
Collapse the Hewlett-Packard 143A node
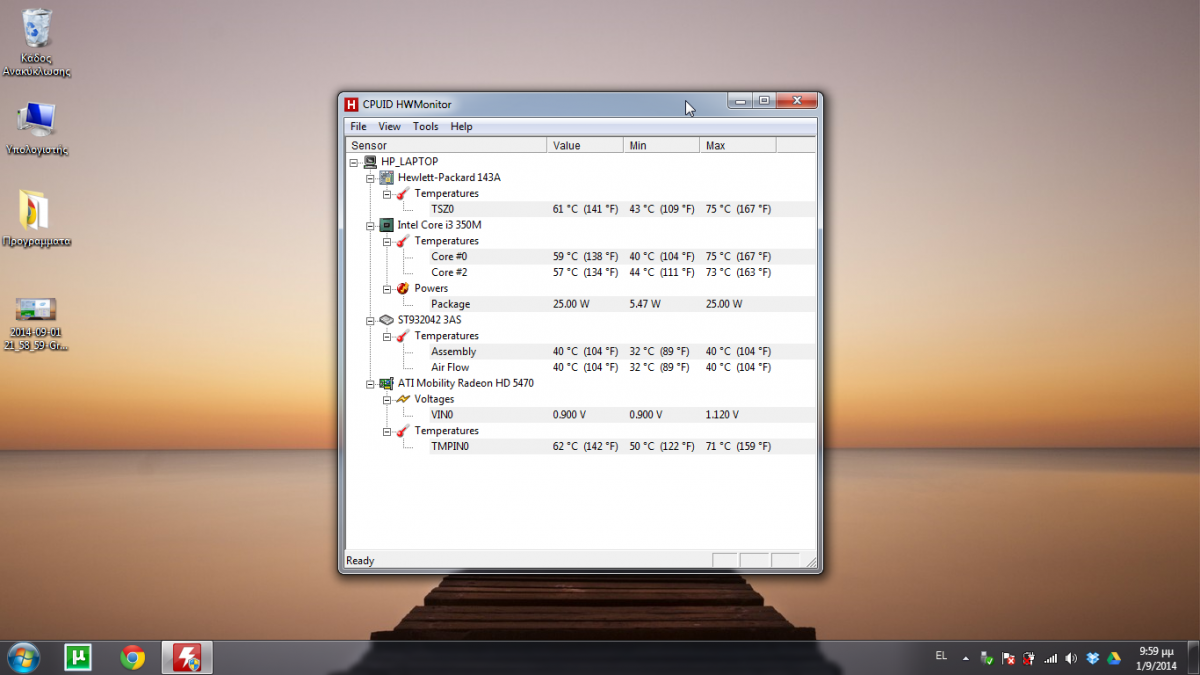tap(370, 178)
